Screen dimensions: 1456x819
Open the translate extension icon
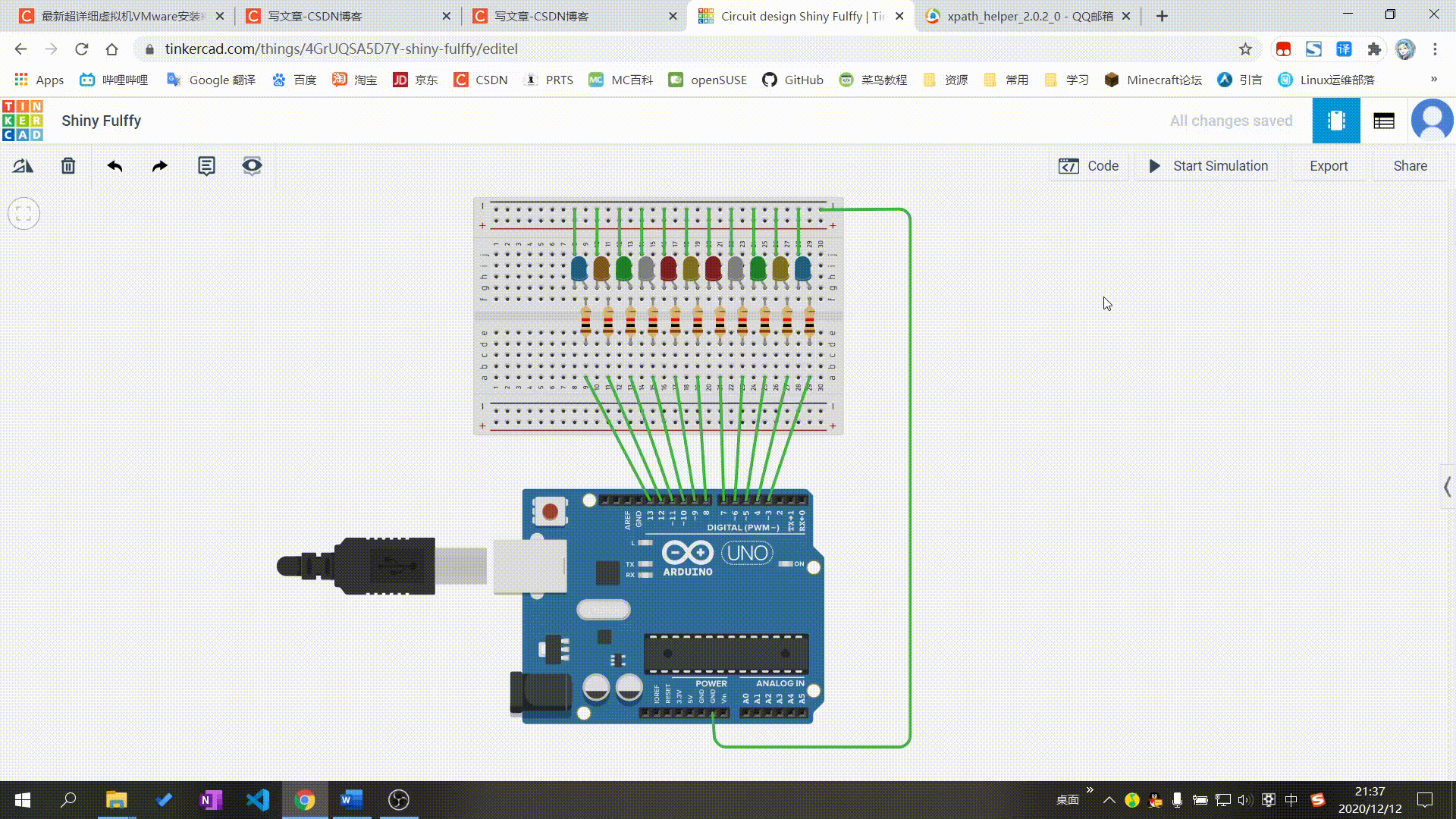(x=1344, y=49)
